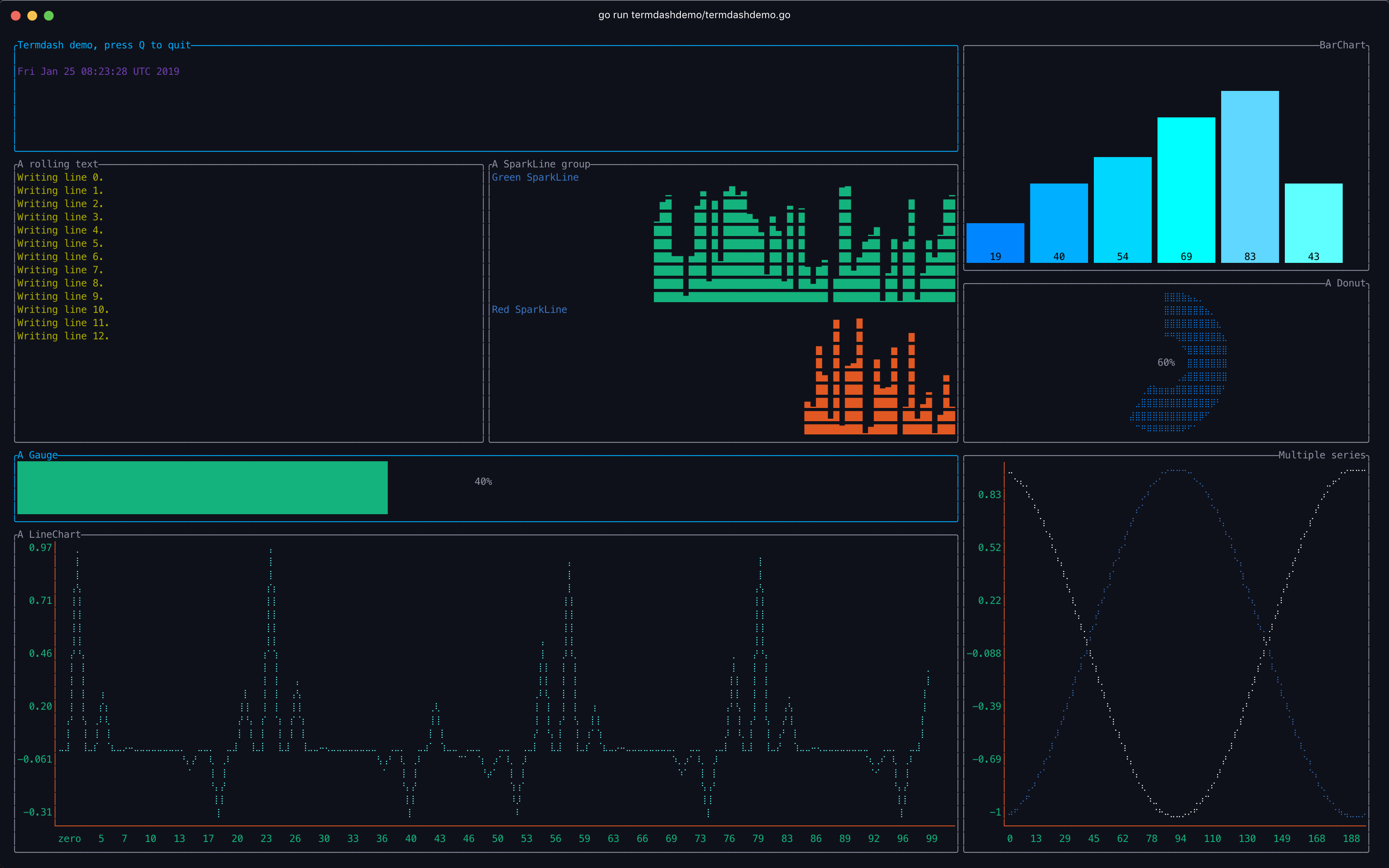The height and width of the screenshot is (868, 1389).
Task: Click the Red SparkLine label
Action: pos(529,310)
